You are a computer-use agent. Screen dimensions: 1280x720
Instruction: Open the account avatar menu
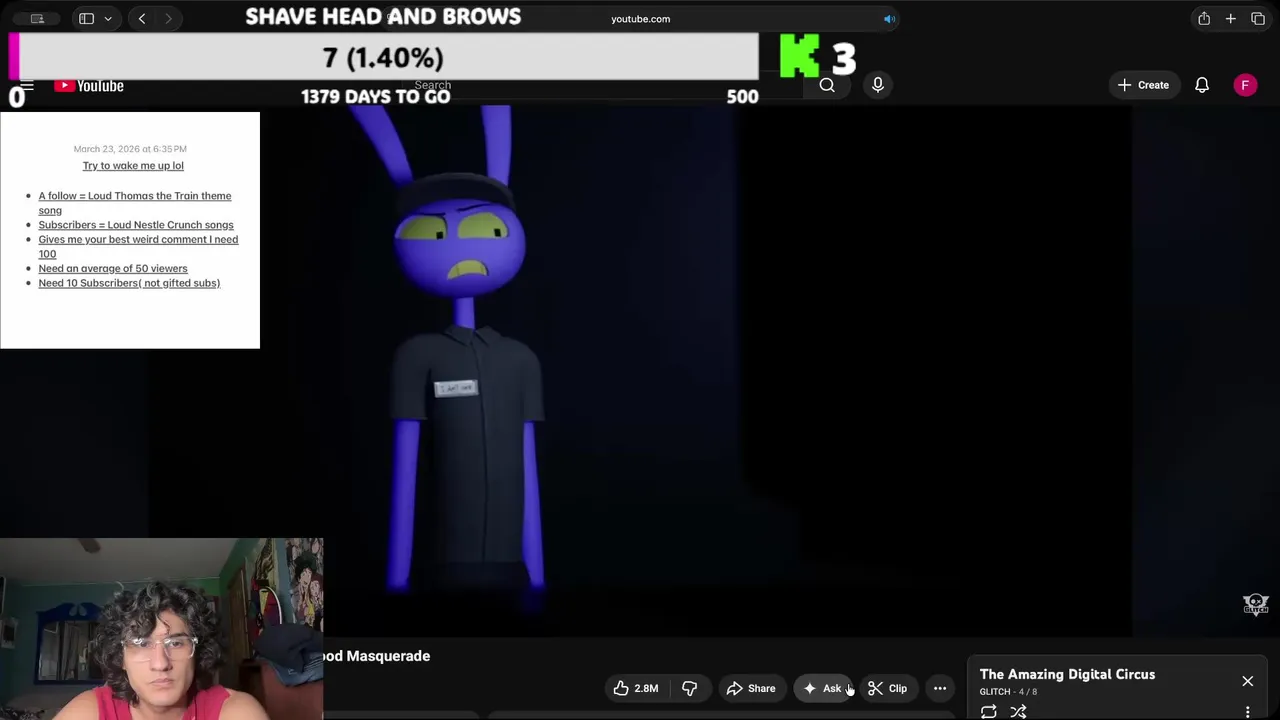(1245, 85)
